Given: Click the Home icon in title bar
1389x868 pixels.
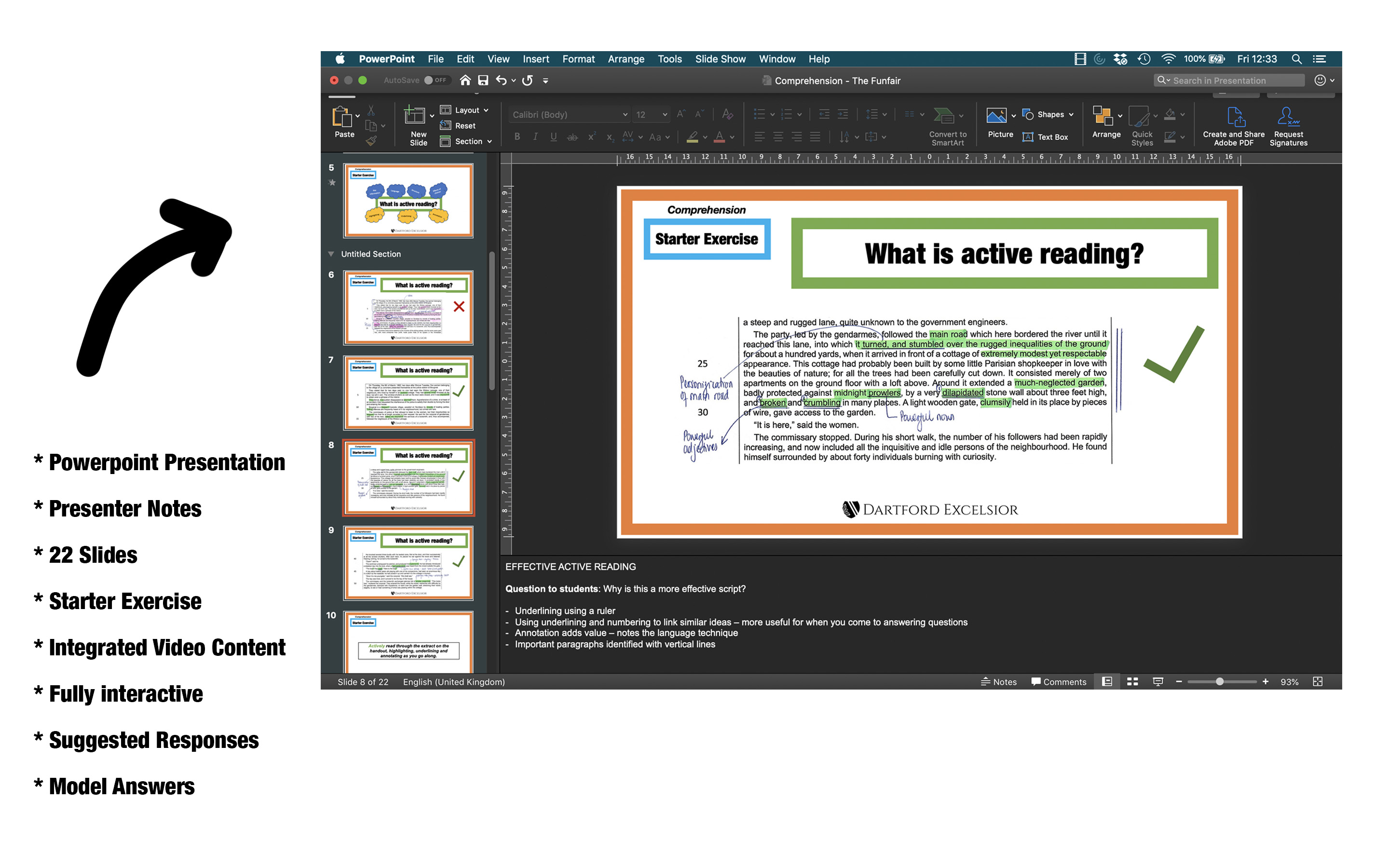Looking at the screenshot, I should click(465, 81).
